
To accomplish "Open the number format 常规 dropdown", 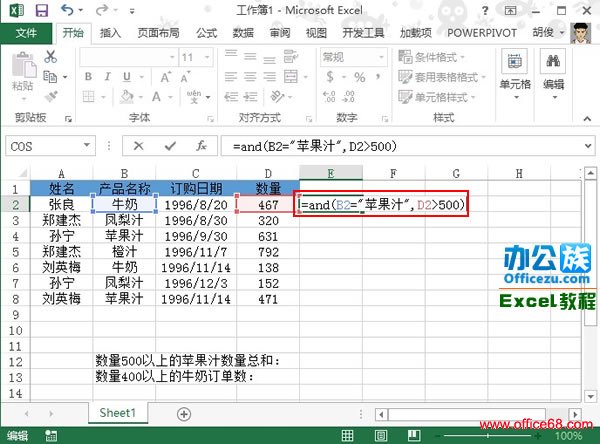I will [x=382, y=57].
